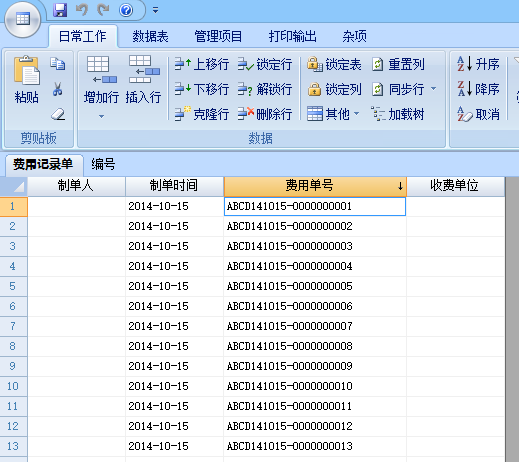Expand the 增加行 dropdown arrow
The image size is (519, 462).
(x=101, y=117)
